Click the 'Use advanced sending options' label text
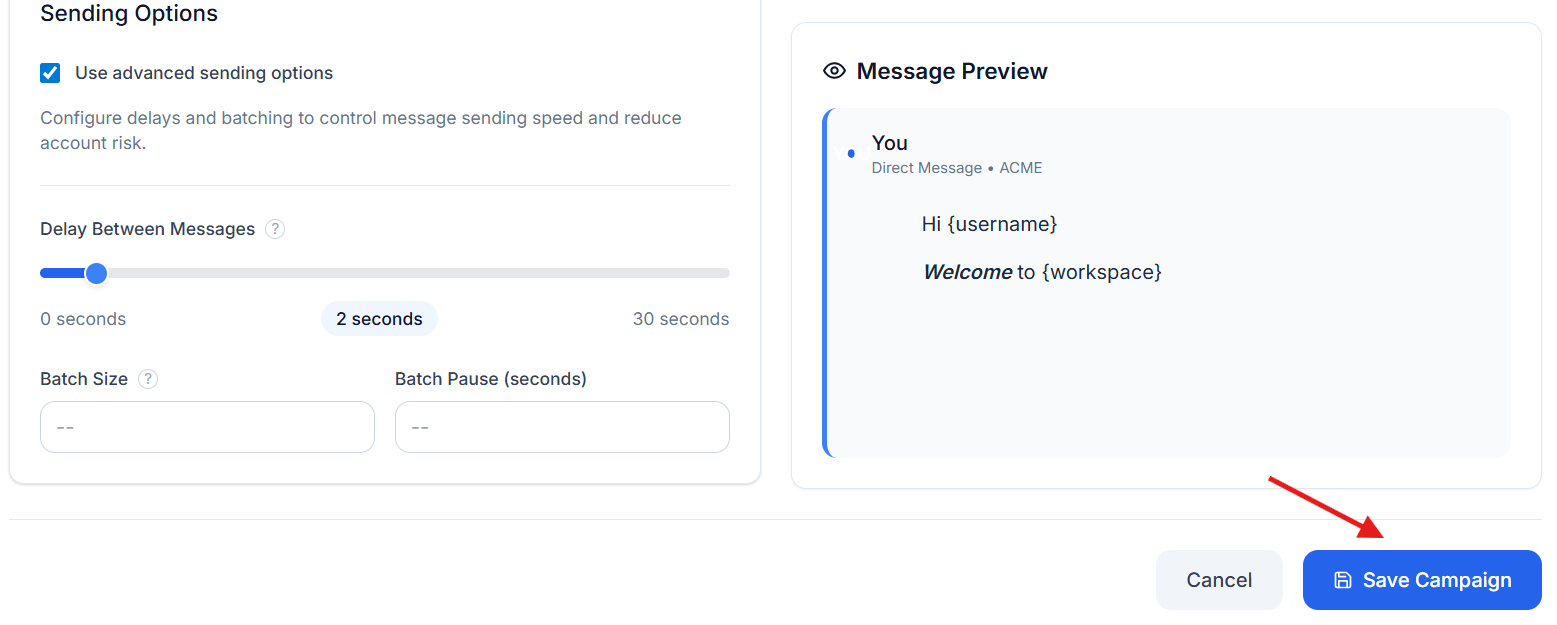 (204, 73)
